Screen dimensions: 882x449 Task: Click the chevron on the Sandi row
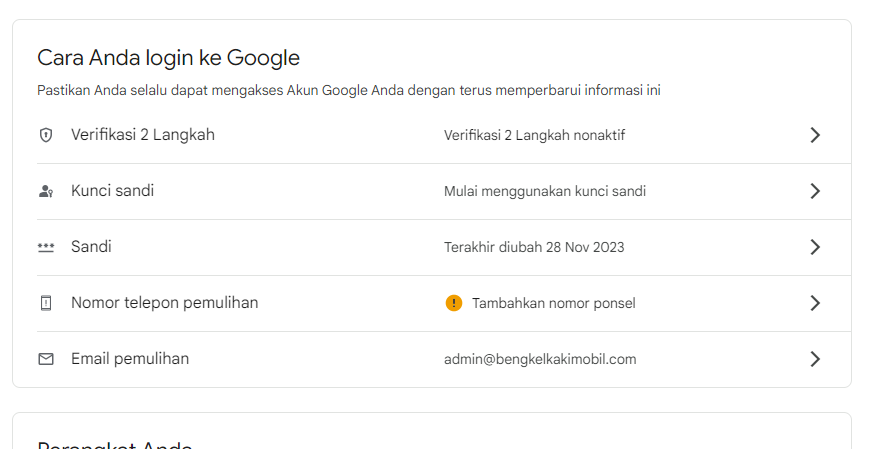click(x=815, y=247)
